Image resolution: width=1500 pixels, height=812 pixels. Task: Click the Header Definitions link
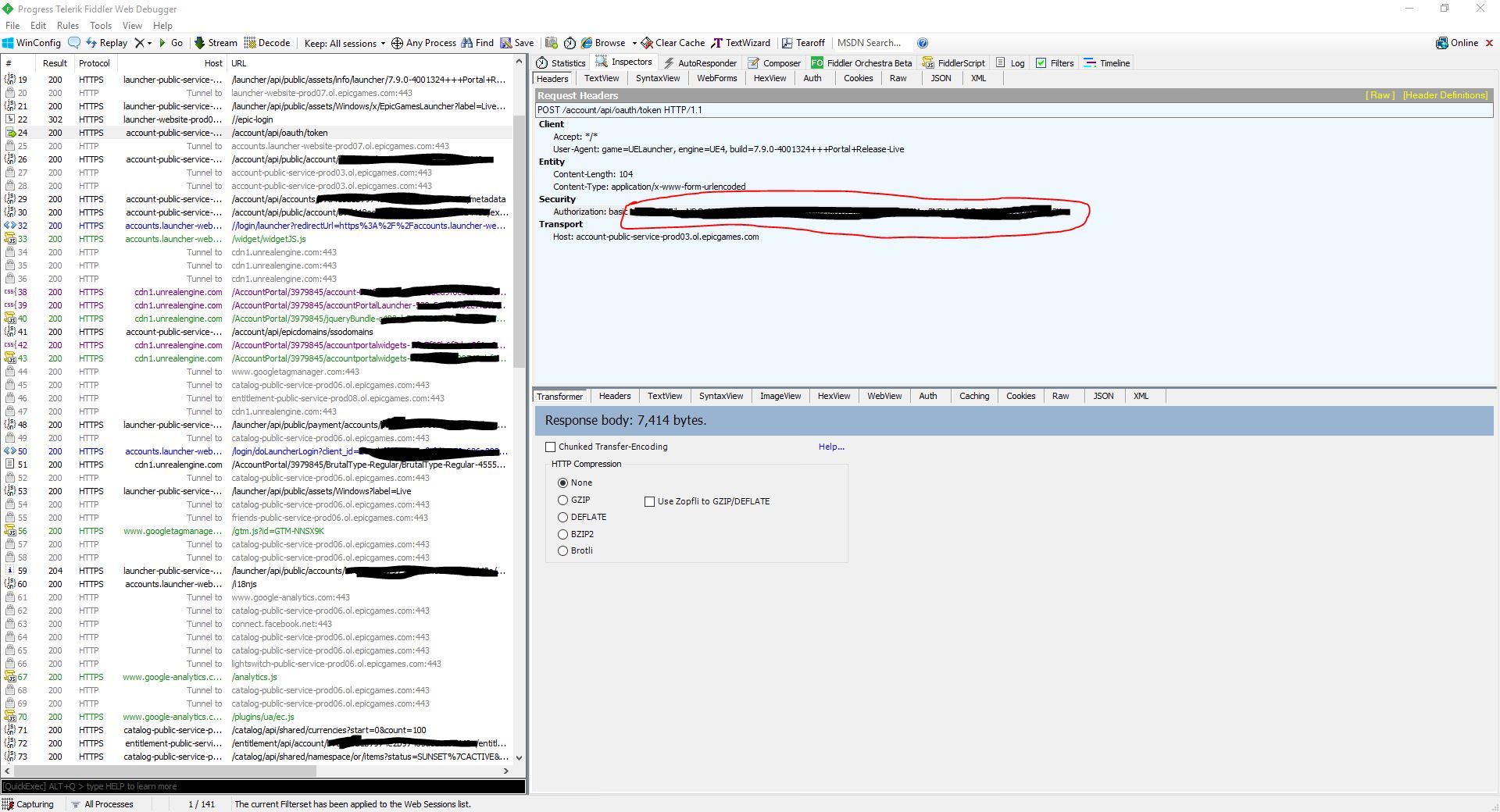coord(1445,95)
